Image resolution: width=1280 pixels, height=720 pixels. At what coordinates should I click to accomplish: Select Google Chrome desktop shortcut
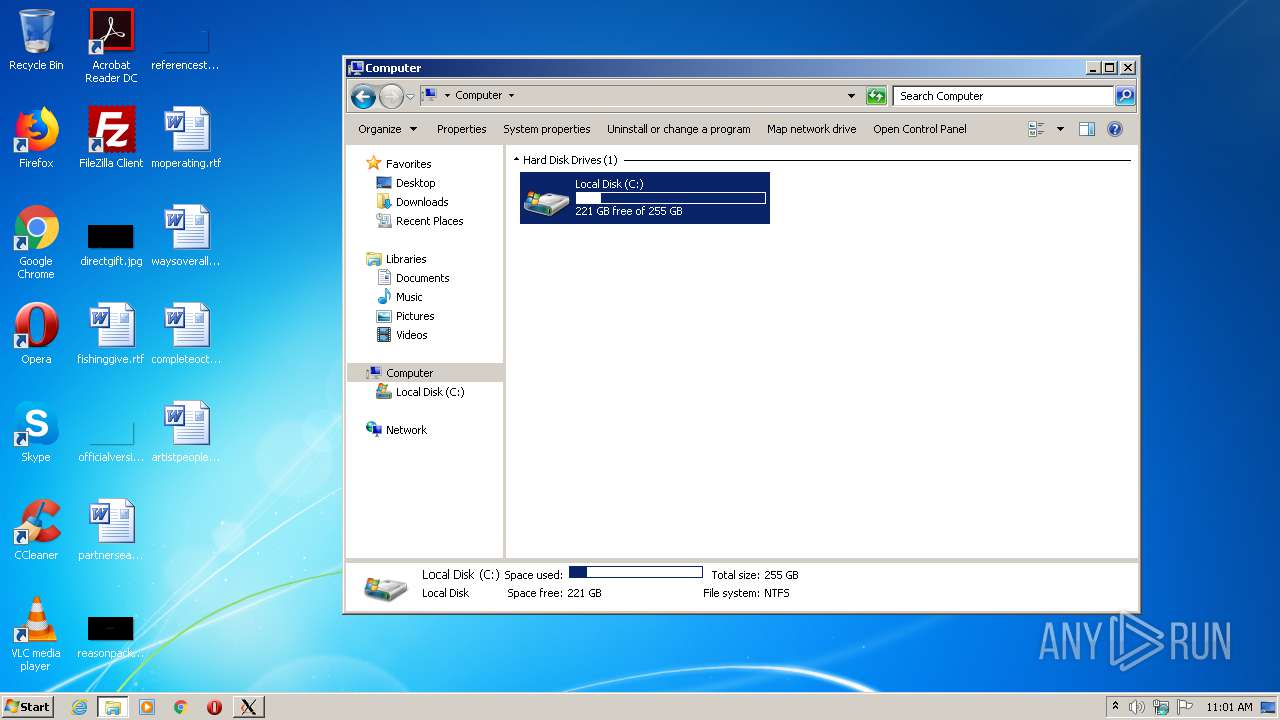click(x=36, y=243)
